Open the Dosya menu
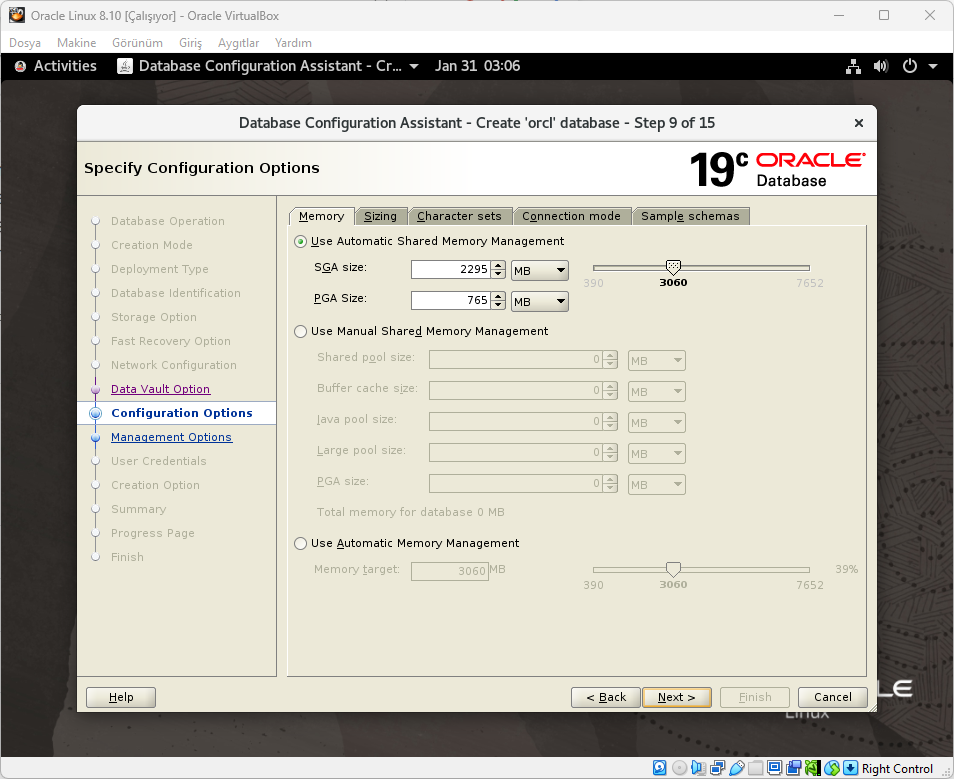This screenshot has width=954, height=779. tap(25, 43)
